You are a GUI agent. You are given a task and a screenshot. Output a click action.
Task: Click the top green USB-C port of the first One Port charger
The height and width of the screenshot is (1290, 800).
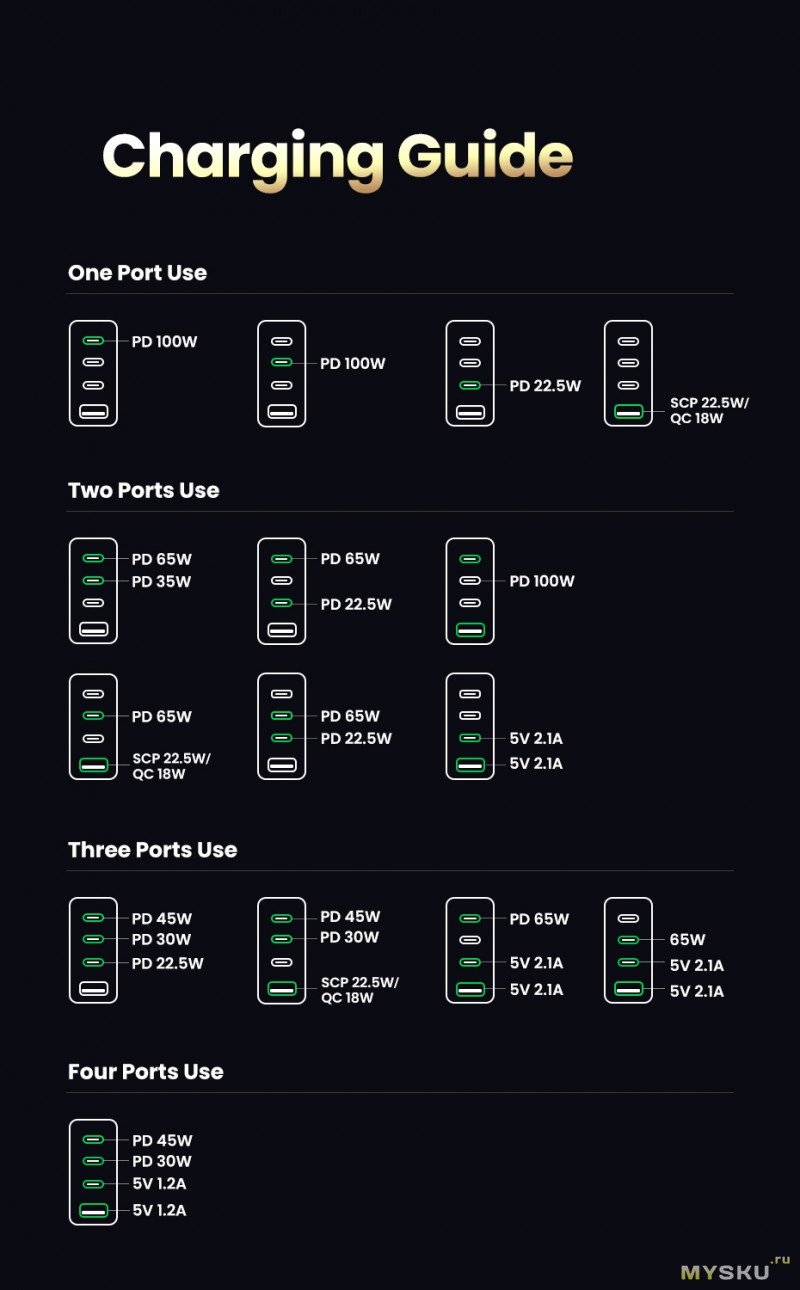click(x=93, y=341)
